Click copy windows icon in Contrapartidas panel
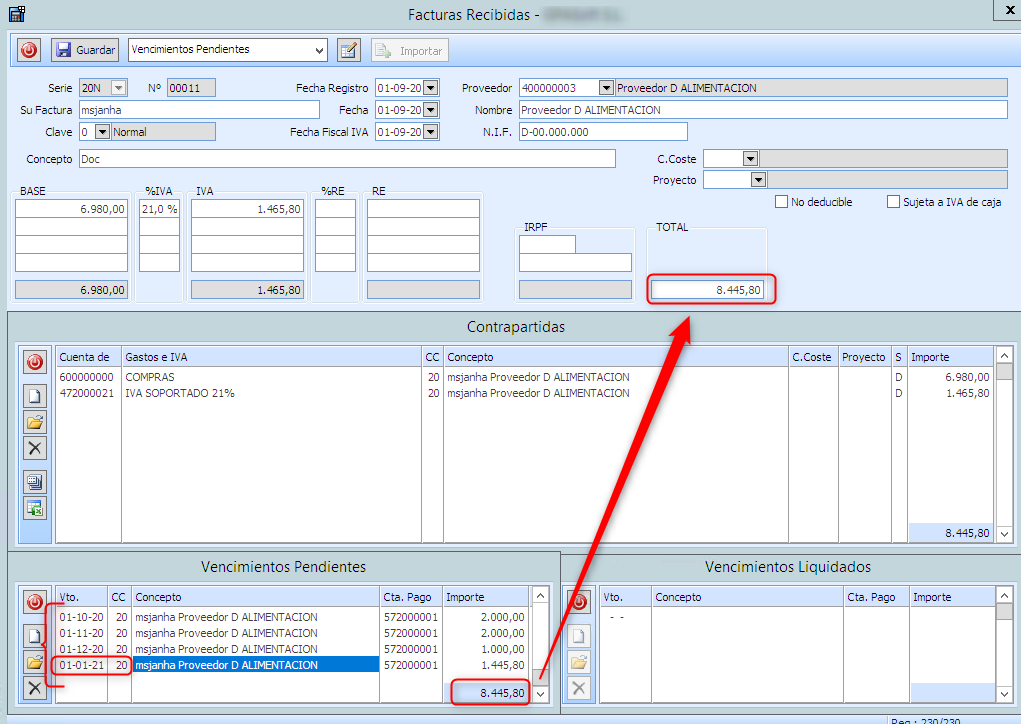This screenshot has width=1021, height=724. click(35, 482)
